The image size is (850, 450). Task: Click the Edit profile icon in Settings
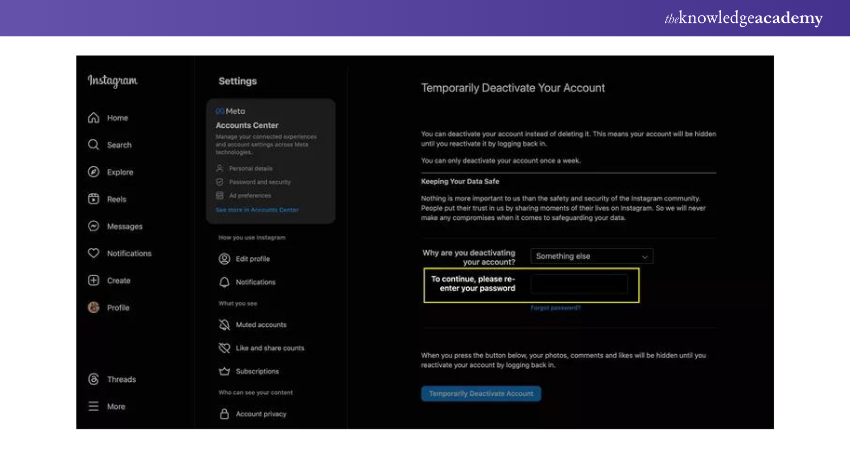224,259
